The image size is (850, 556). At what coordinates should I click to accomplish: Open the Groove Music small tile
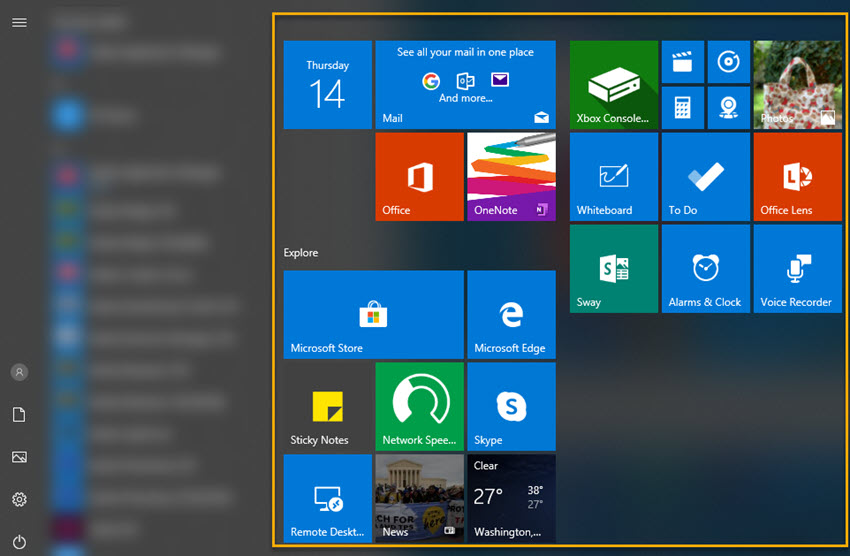tap(729, 62)
